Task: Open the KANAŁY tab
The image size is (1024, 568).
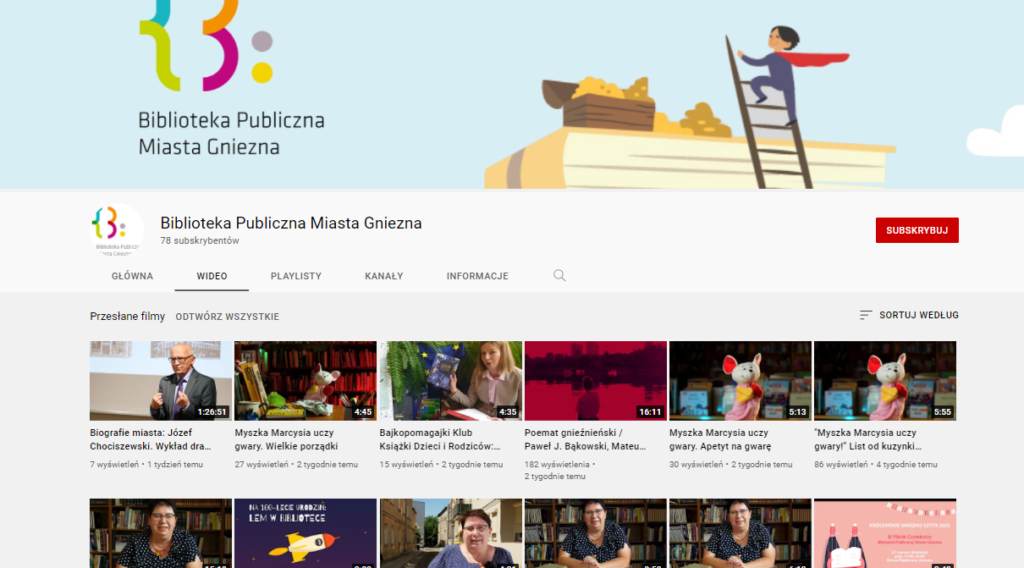Action: [x=384, y=276]
